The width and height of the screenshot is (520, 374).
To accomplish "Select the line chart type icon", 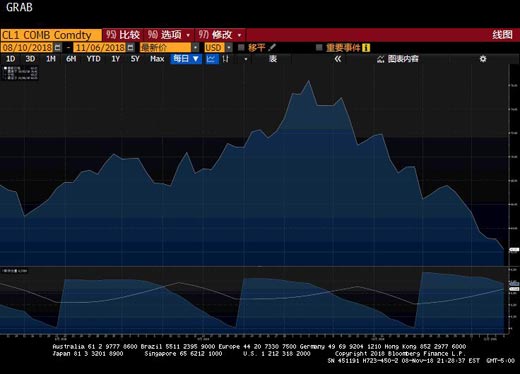I will [x=211, y=59].
